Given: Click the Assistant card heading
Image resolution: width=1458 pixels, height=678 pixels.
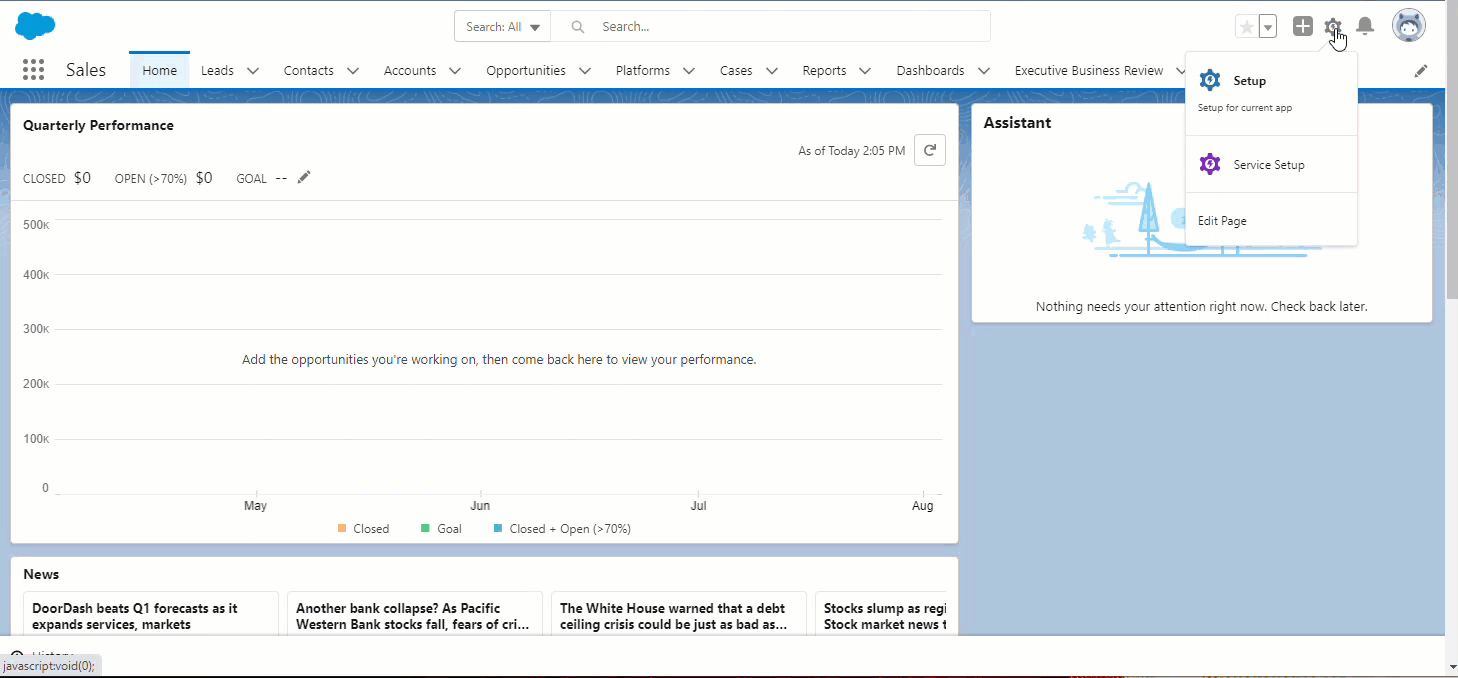Looking at the screenshot, I should pos(1017,122).
